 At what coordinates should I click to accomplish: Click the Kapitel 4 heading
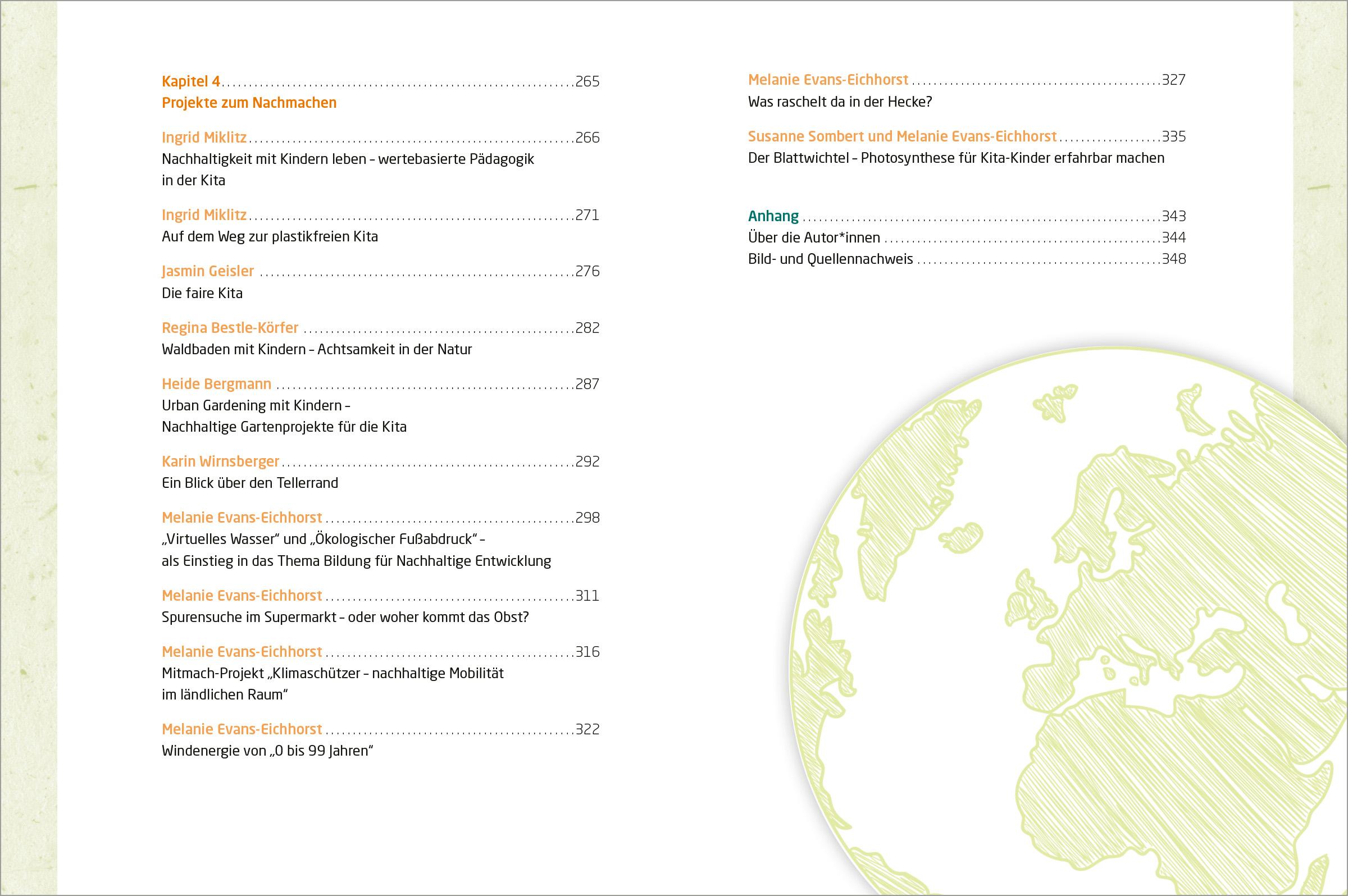191,81
